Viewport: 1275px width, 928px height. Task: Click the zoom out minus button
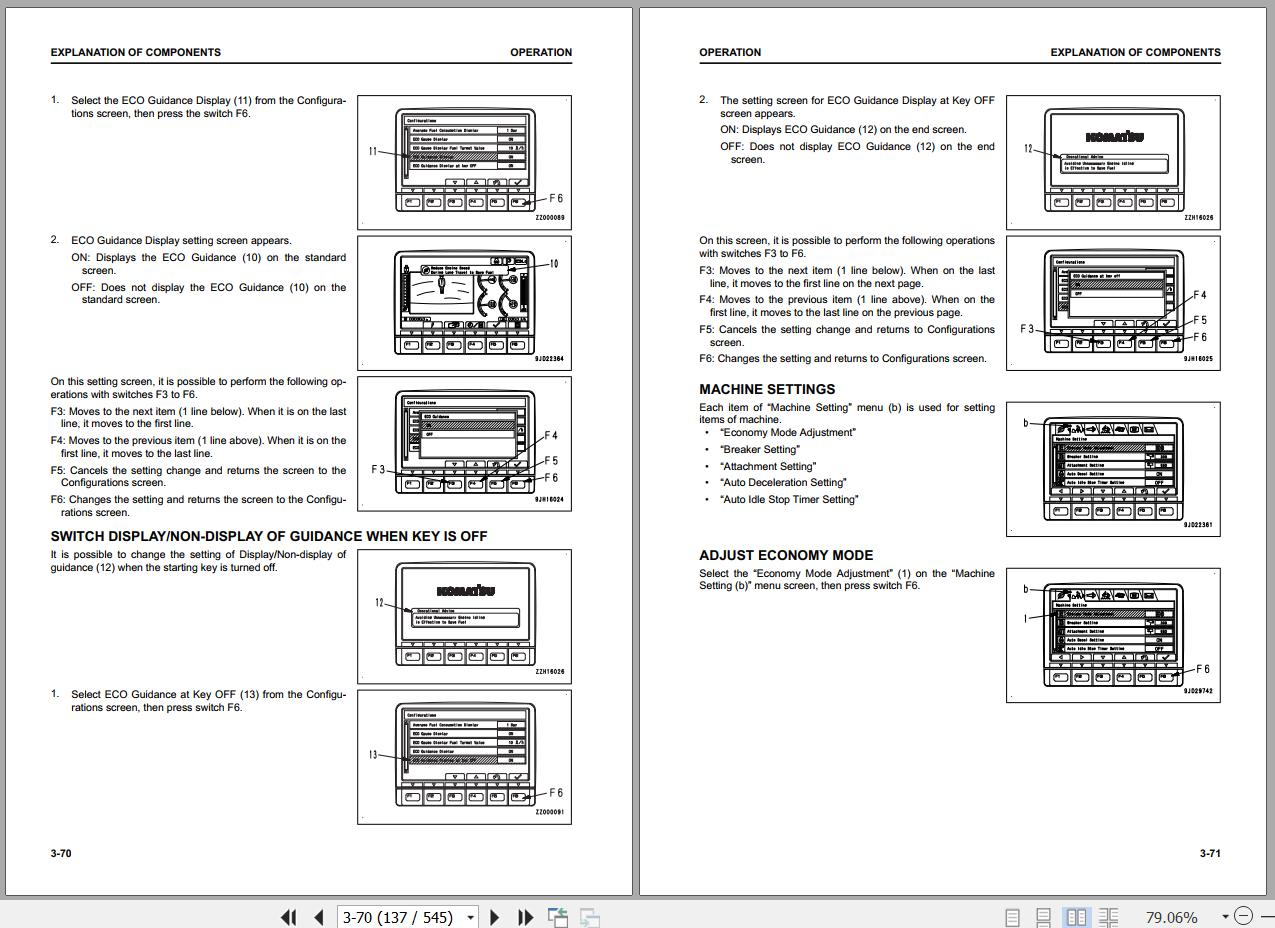coord(1243,916)
